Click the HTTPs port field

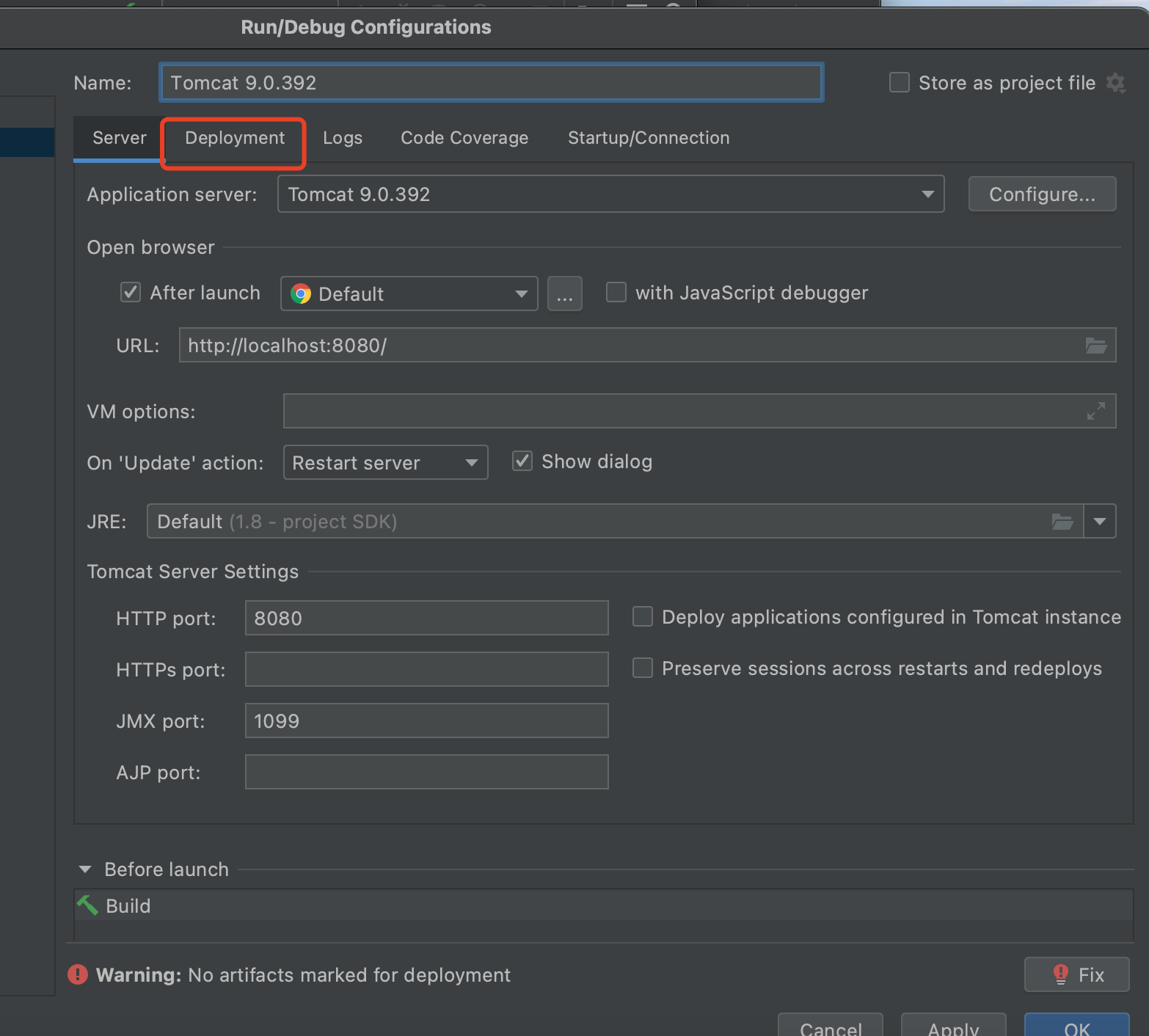(427, 669)
